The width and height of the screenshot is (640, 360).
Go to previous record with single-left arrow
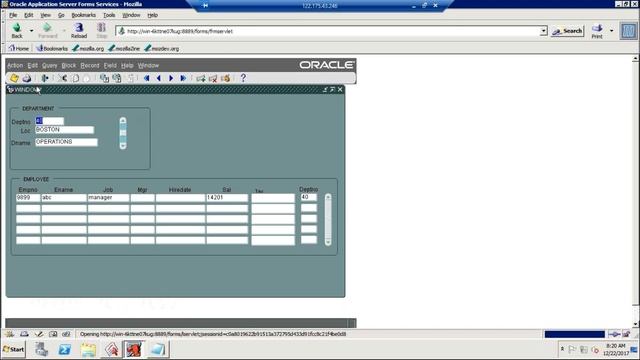coord(159,78)
